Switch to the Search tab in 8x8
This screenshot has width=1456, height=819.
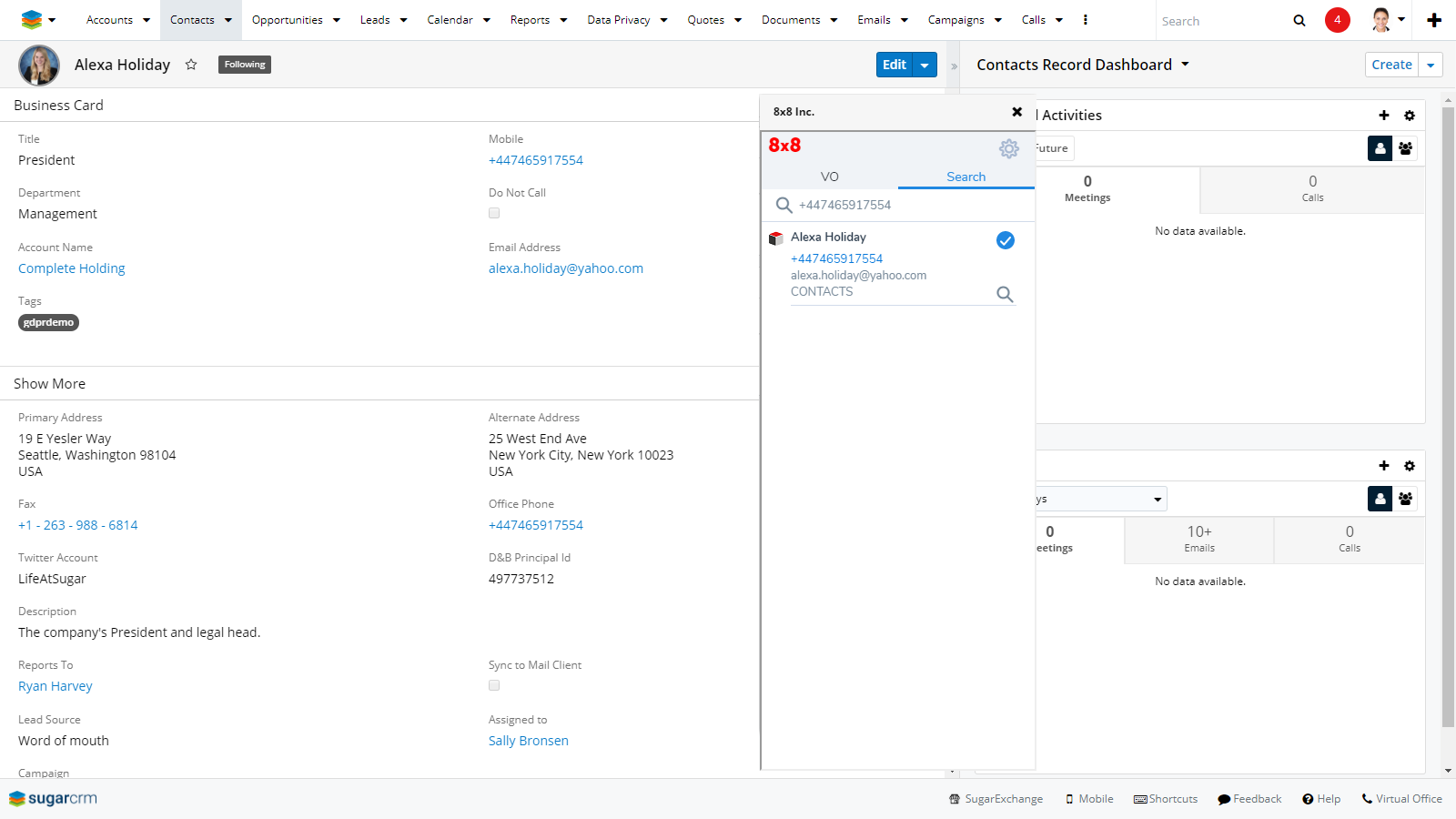[x=966, y=177]
